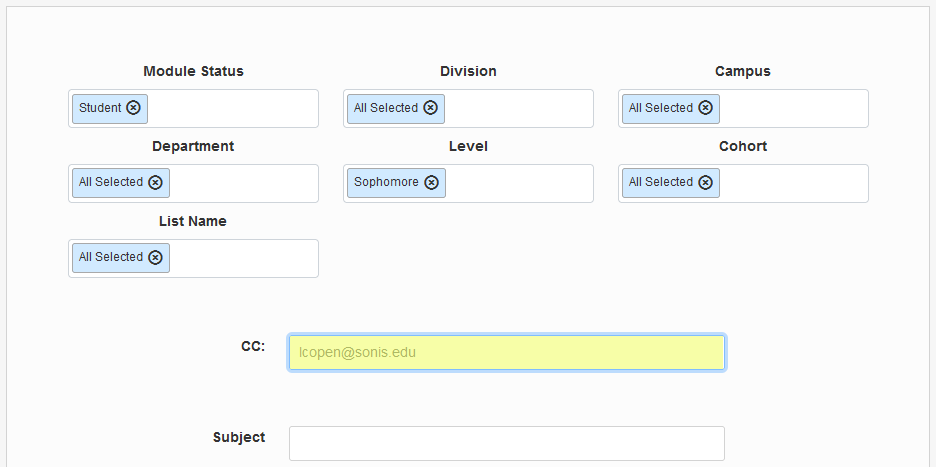Click the Student tag label
The width and height of the screenshot is (936, 467).
coord(100,108)
